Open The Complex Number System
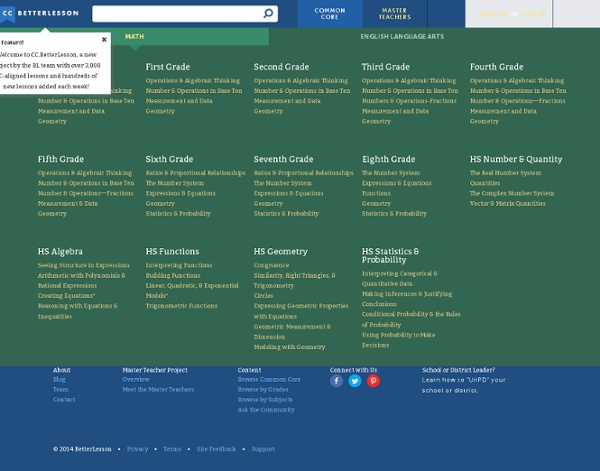600x471 pixels. click(512, 193)
